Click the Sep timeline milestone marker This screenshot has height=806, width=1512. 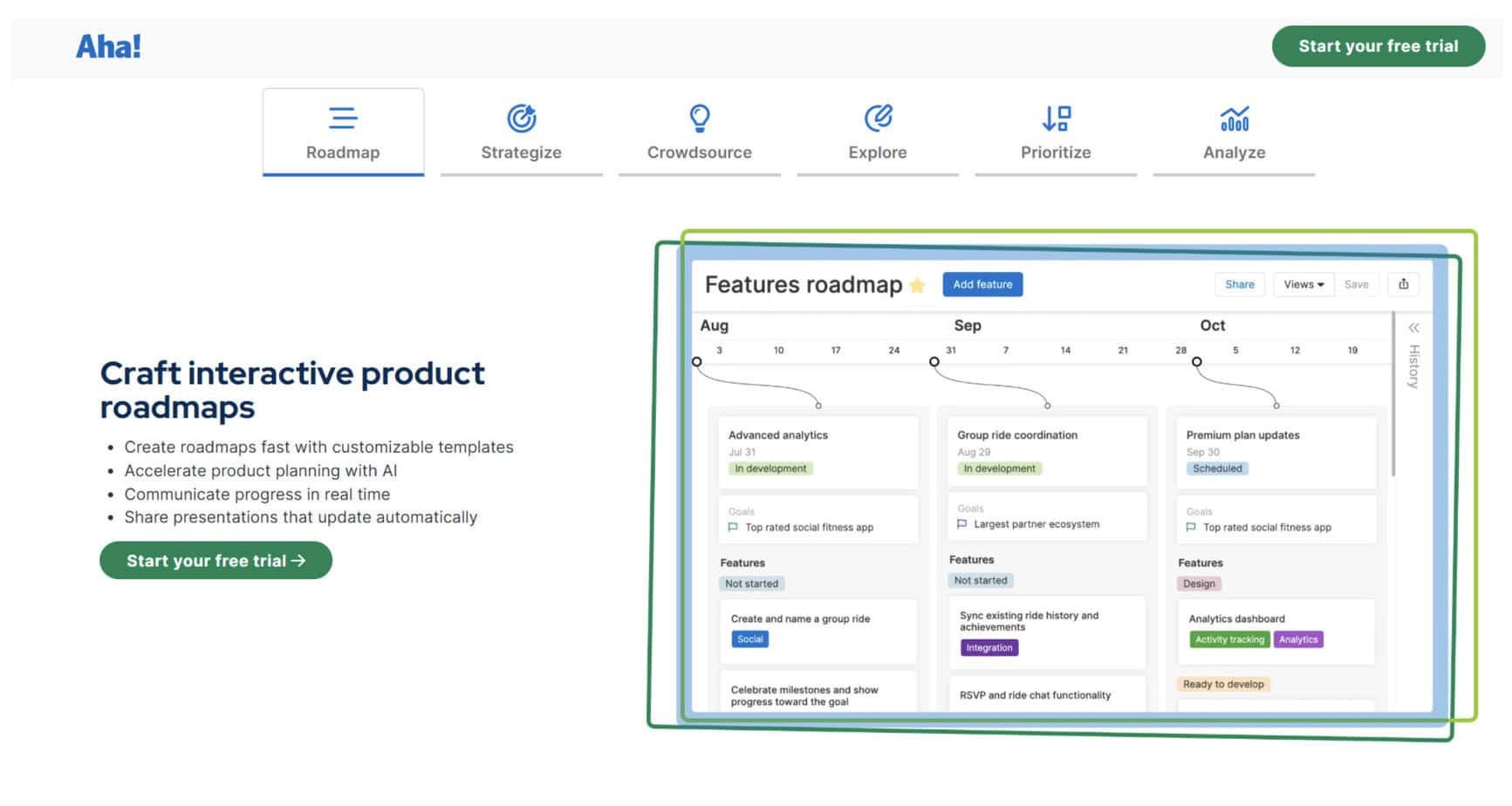pos(934,361)
